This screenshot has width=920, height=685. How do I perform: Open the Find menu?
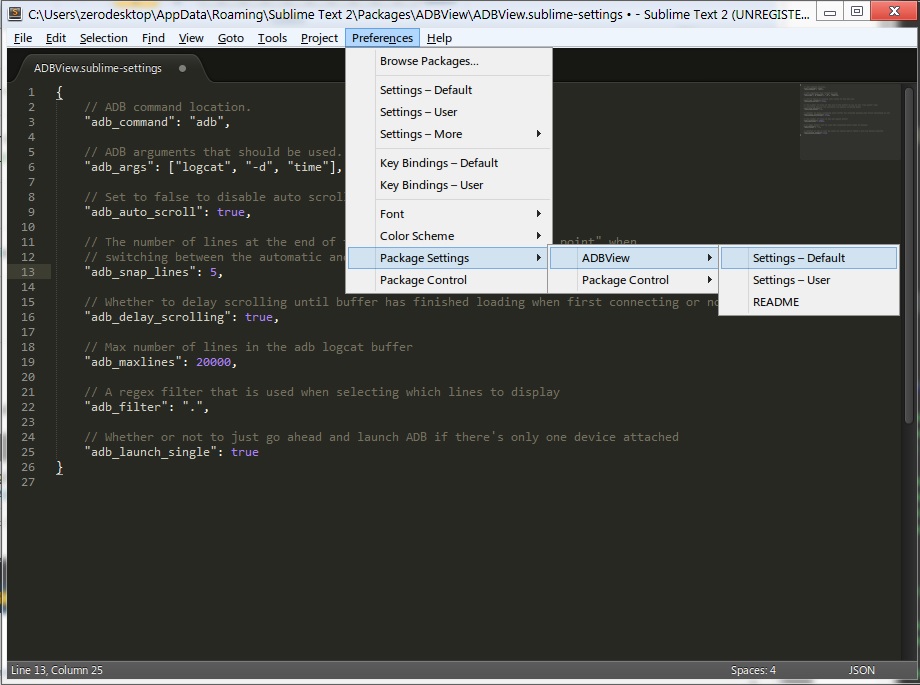click(153, 38)
